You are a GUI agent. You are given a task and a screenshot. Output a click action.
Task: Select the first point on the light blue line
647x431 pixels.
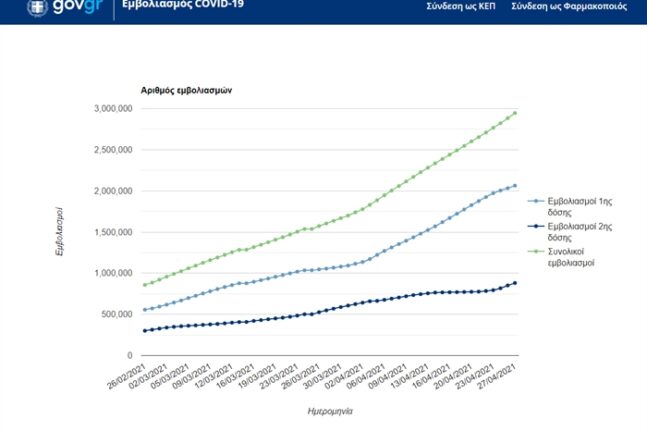146,310
